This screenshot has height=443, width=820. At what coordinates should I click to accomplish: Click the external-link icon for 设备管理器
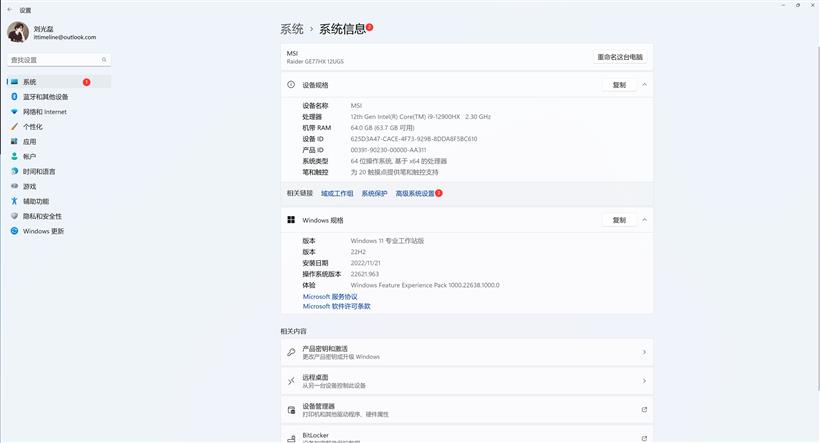click(644, 410)
